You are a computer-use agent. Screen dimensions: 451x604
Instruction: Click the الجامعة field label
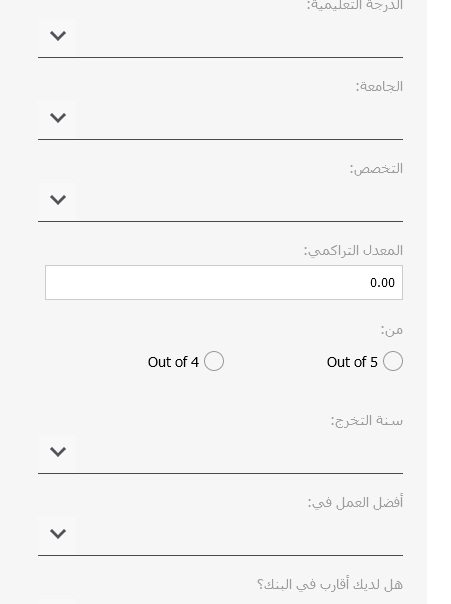(379, 86)
